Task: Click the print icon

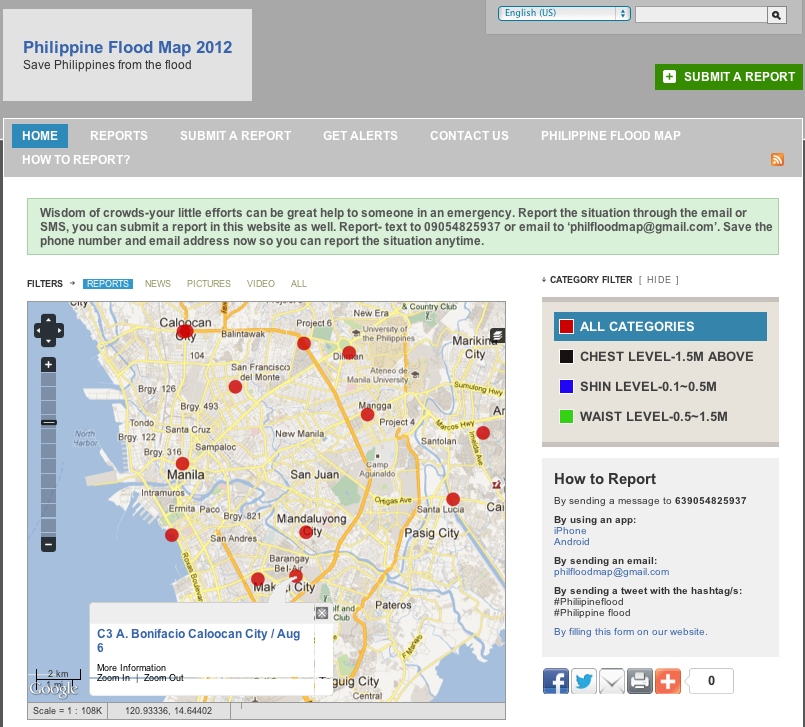Action: tap(640, 681)
